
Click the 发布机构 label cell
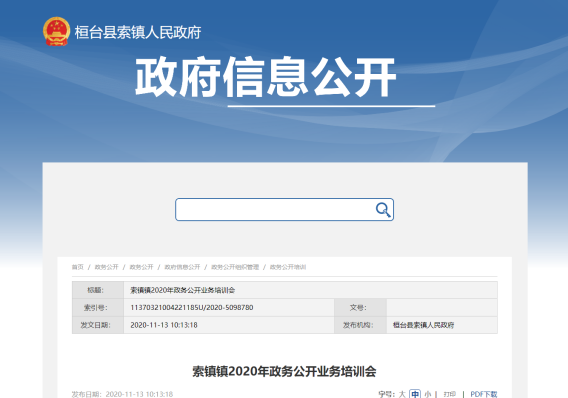point(360,325)
